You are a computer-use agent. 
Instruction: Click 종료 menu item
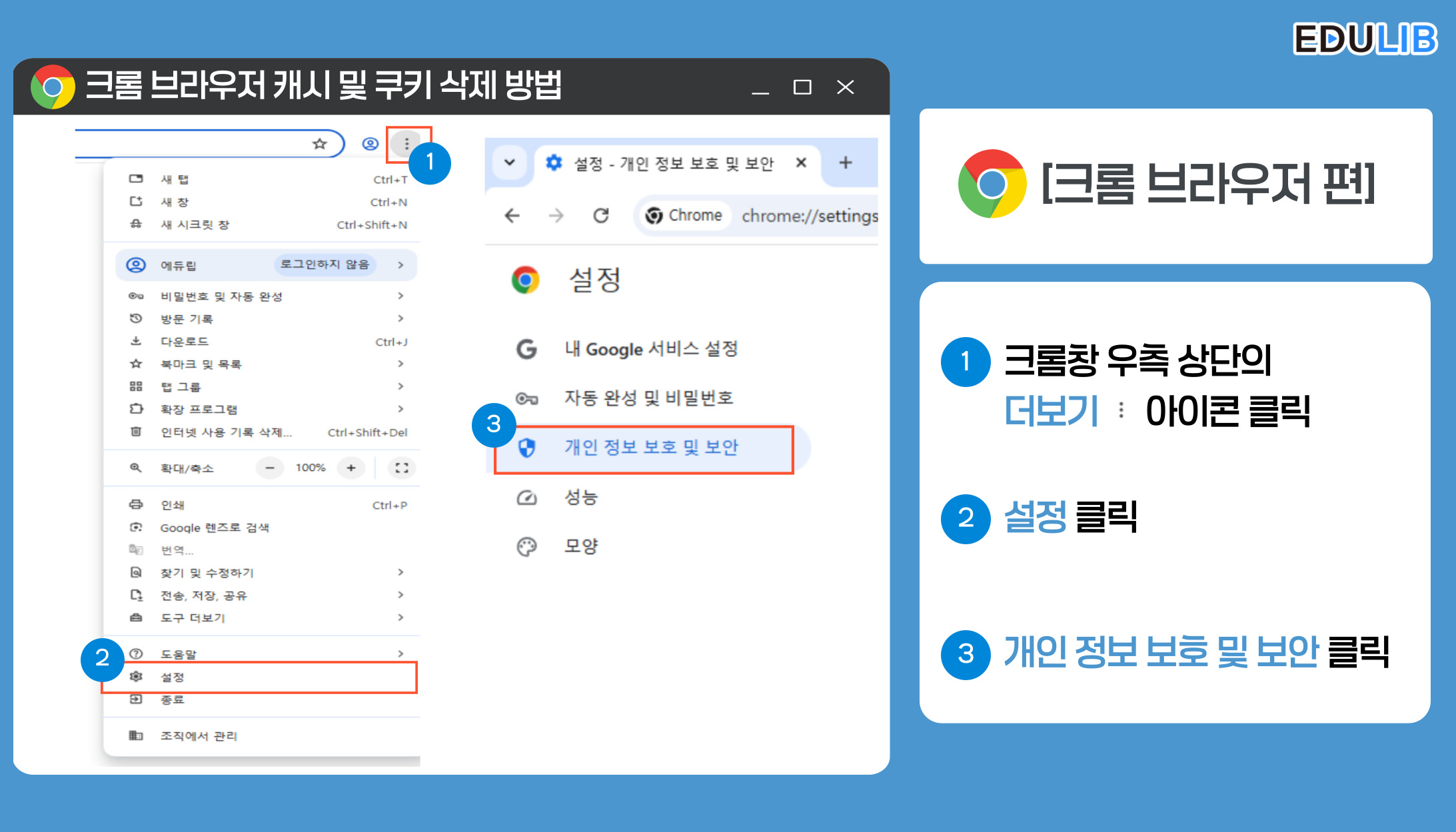[x=263, y=700]
